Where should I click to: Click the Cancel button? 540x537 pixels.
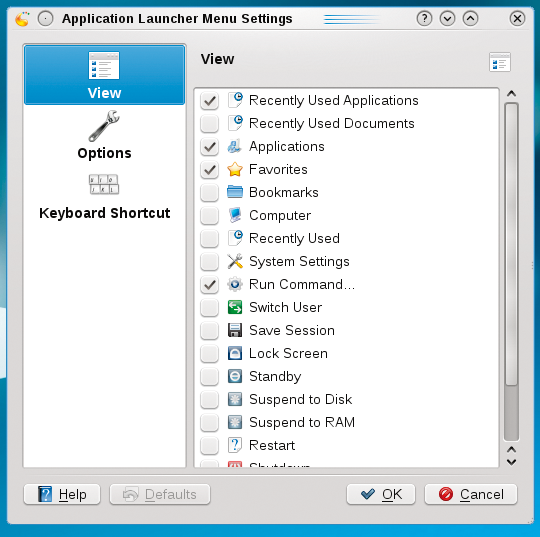[471, 494]
